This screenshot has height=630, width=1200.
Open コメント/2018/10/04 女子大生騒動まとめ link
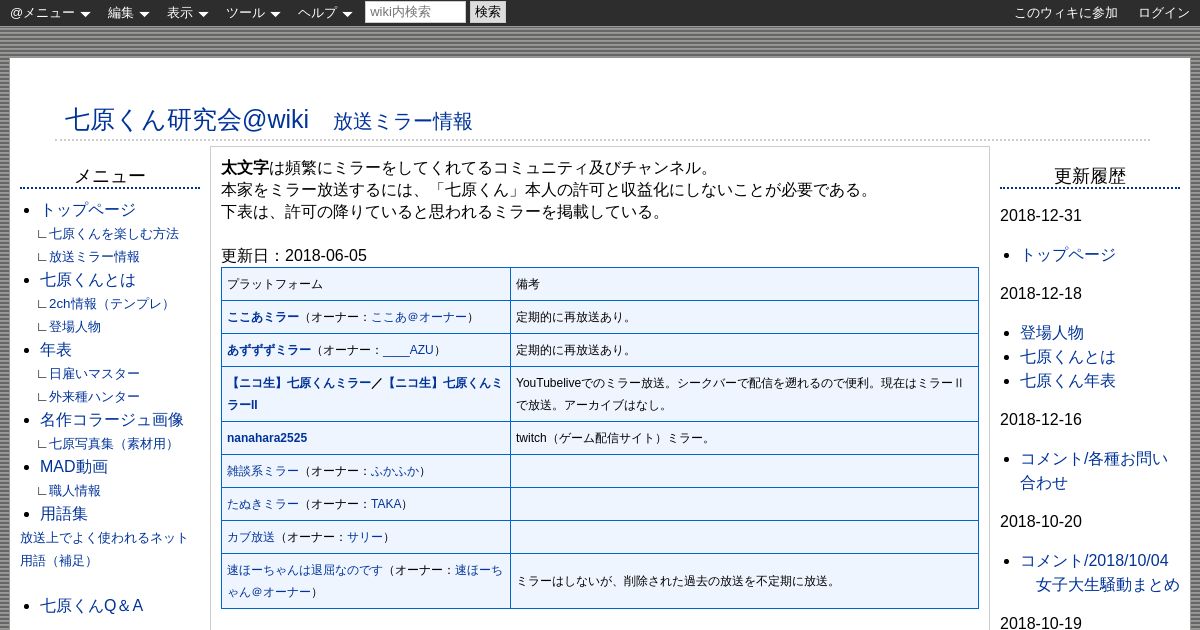[1100, 573]
